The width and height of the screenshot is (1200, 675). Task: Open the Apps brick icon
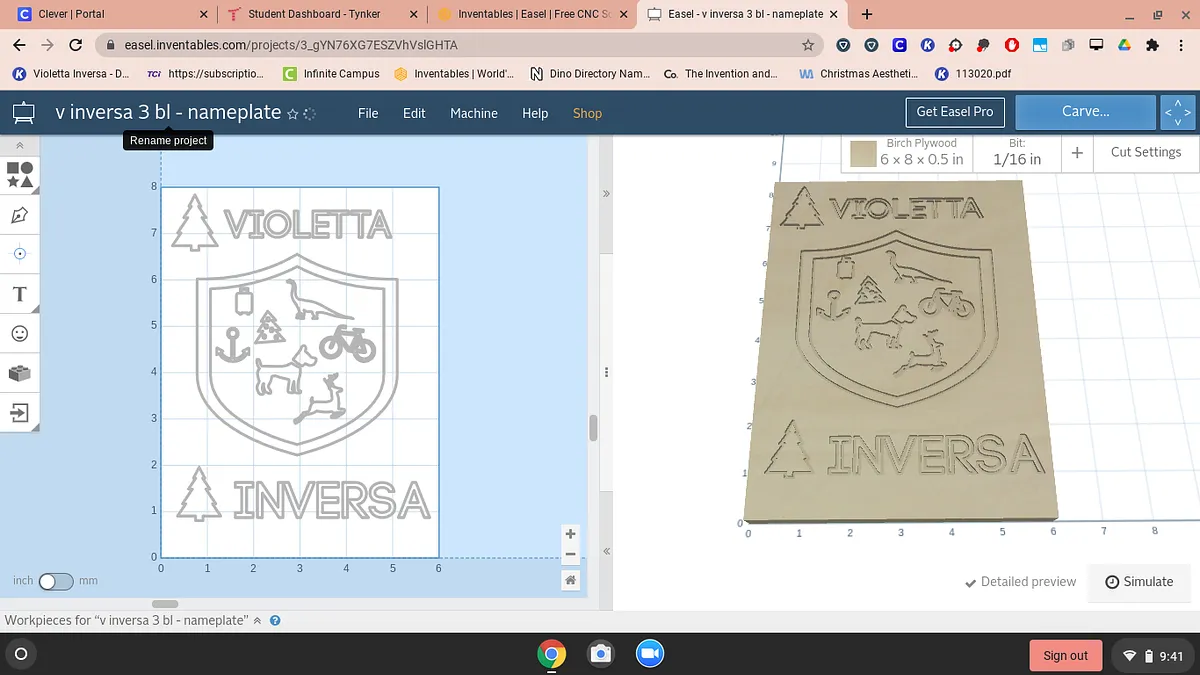point(20,373)
